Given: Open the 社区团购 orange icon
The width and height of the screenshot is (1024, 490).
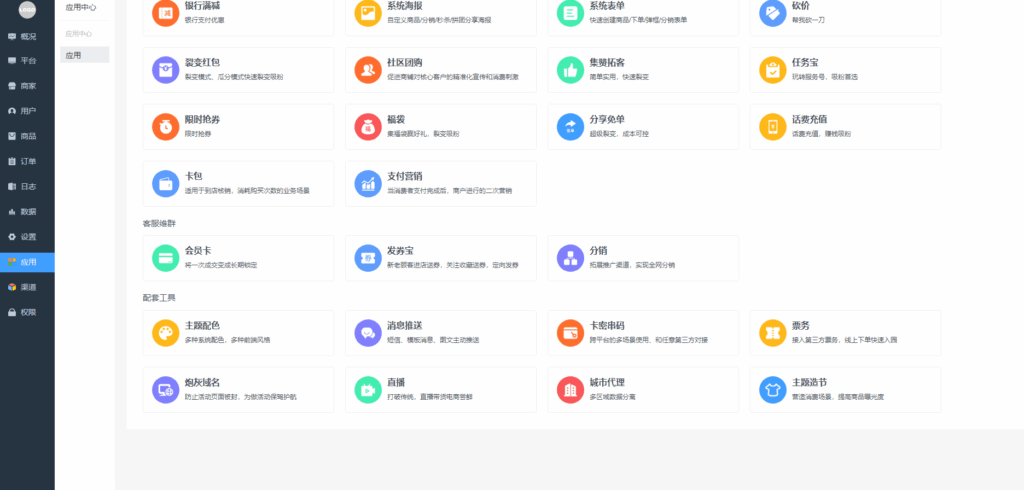Looking at the screenshot, I should [x=367, y=70].
